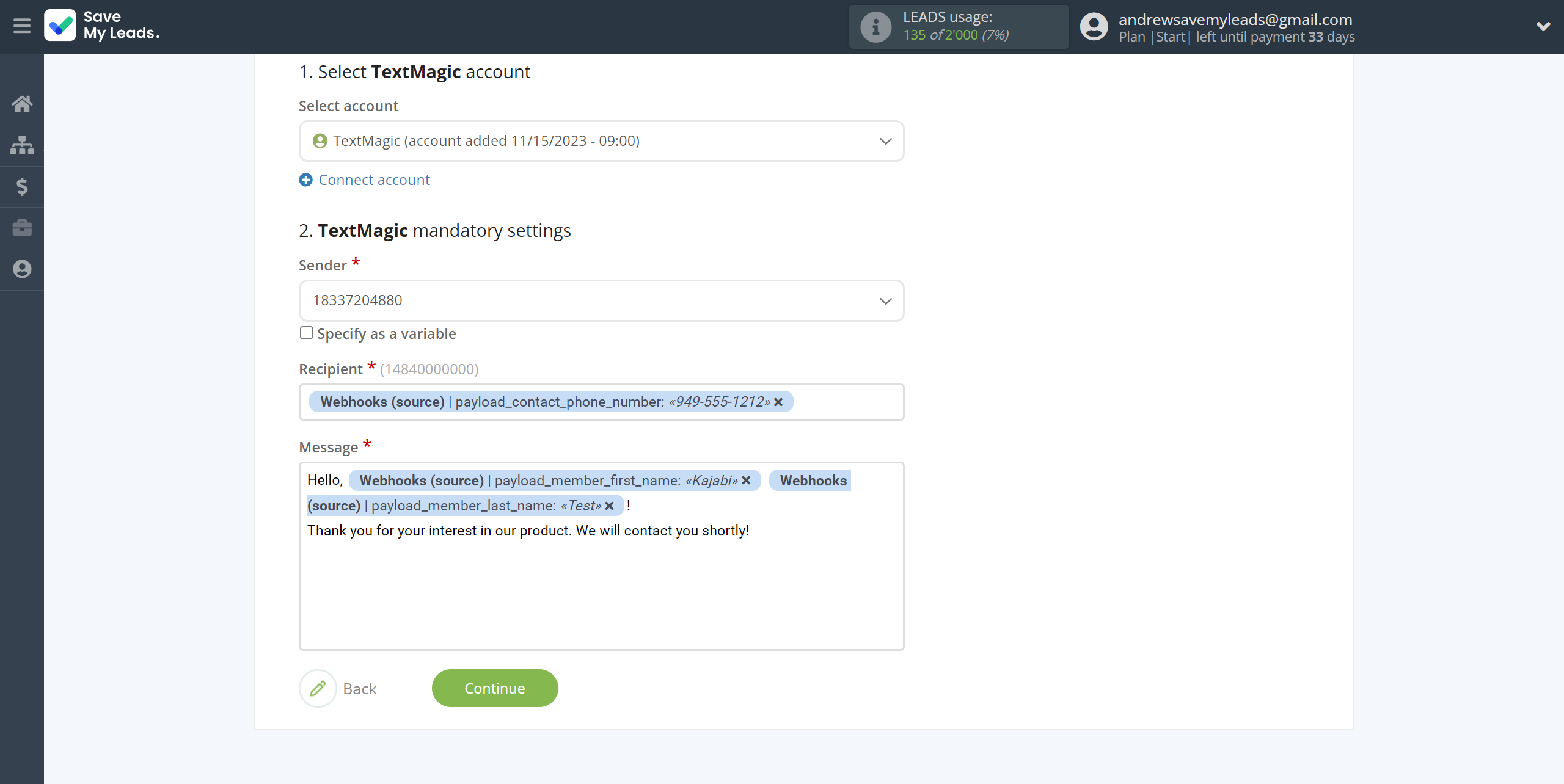
Task: Select the payload_member_first_name tag
Action: 555,481
